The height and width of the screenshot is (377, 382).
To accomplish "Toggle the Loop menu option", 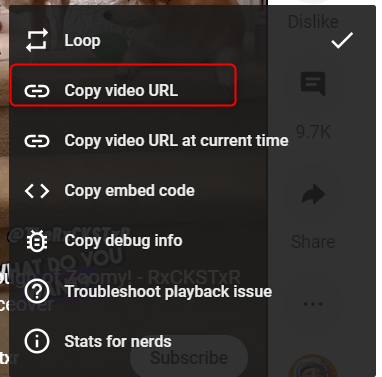I will pos(192,41).
